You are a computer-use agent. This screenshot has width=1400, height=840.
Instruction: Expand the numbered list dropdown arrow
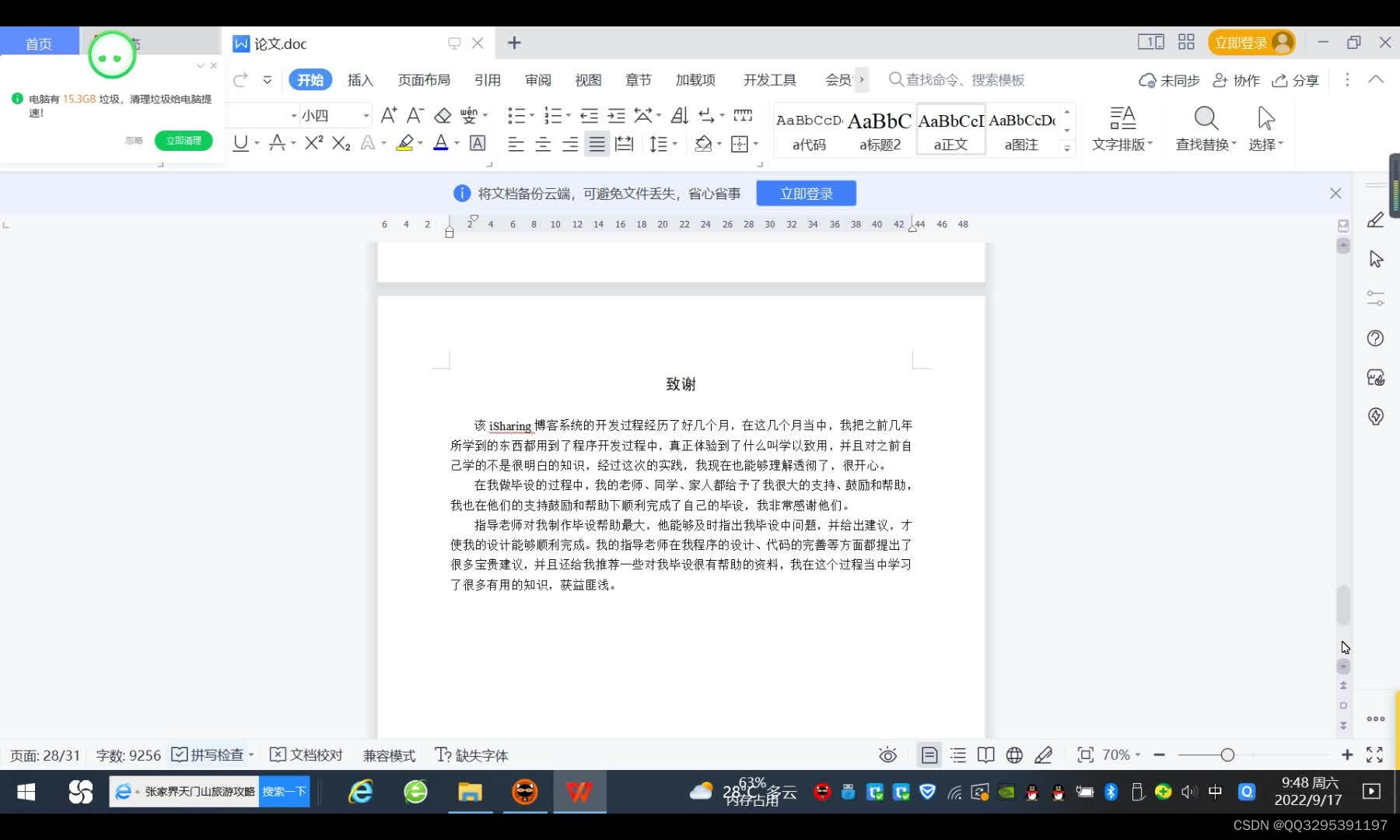coord(569,116)
